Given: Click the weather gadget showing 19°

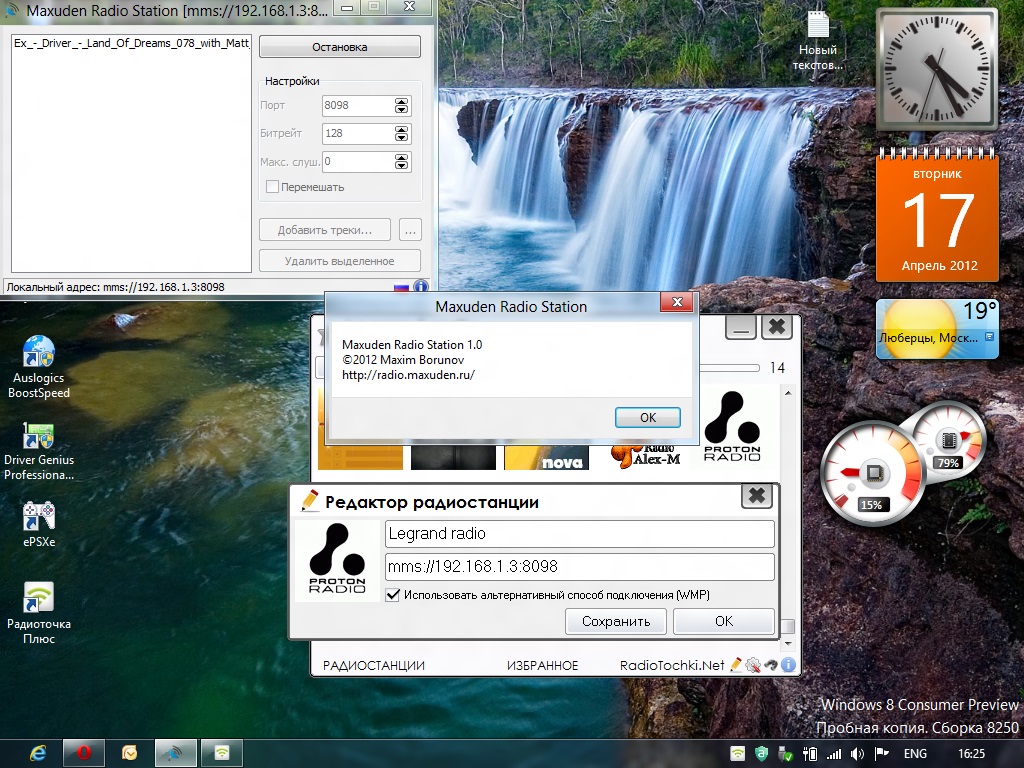Looking at the screenshot, I should coord(937,328).
